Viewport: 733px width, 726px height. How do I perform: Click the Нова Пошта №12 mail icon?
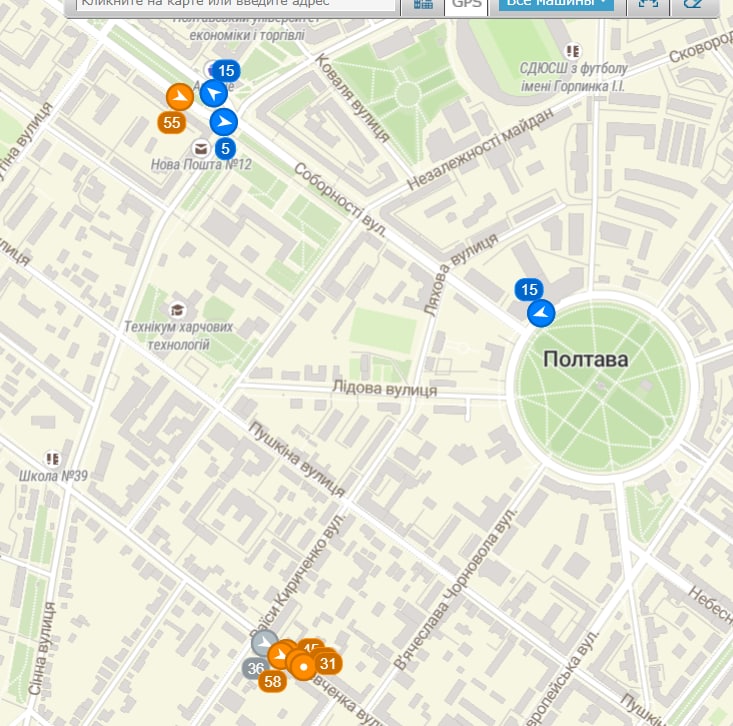[201, 149]
